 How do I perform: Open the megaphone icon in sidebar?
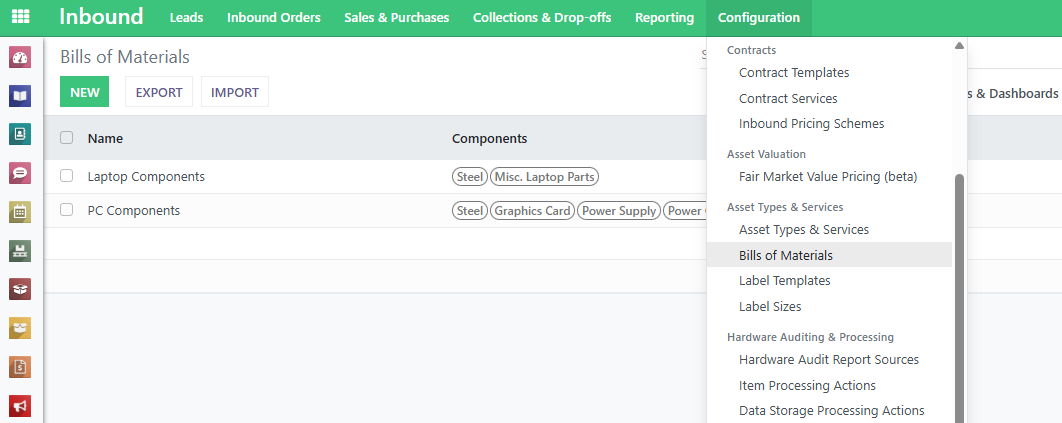pyautogui.click(x=20, y=405)
